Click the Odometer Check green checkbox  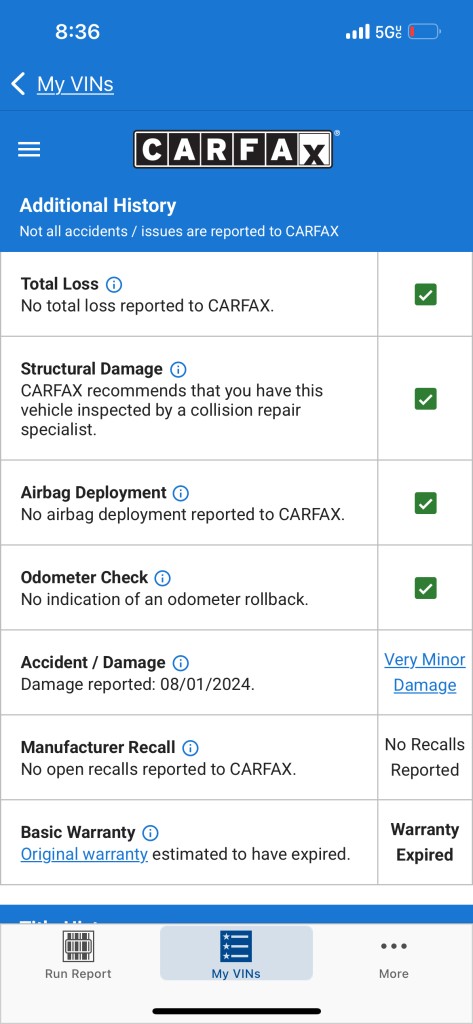[425, 588]
